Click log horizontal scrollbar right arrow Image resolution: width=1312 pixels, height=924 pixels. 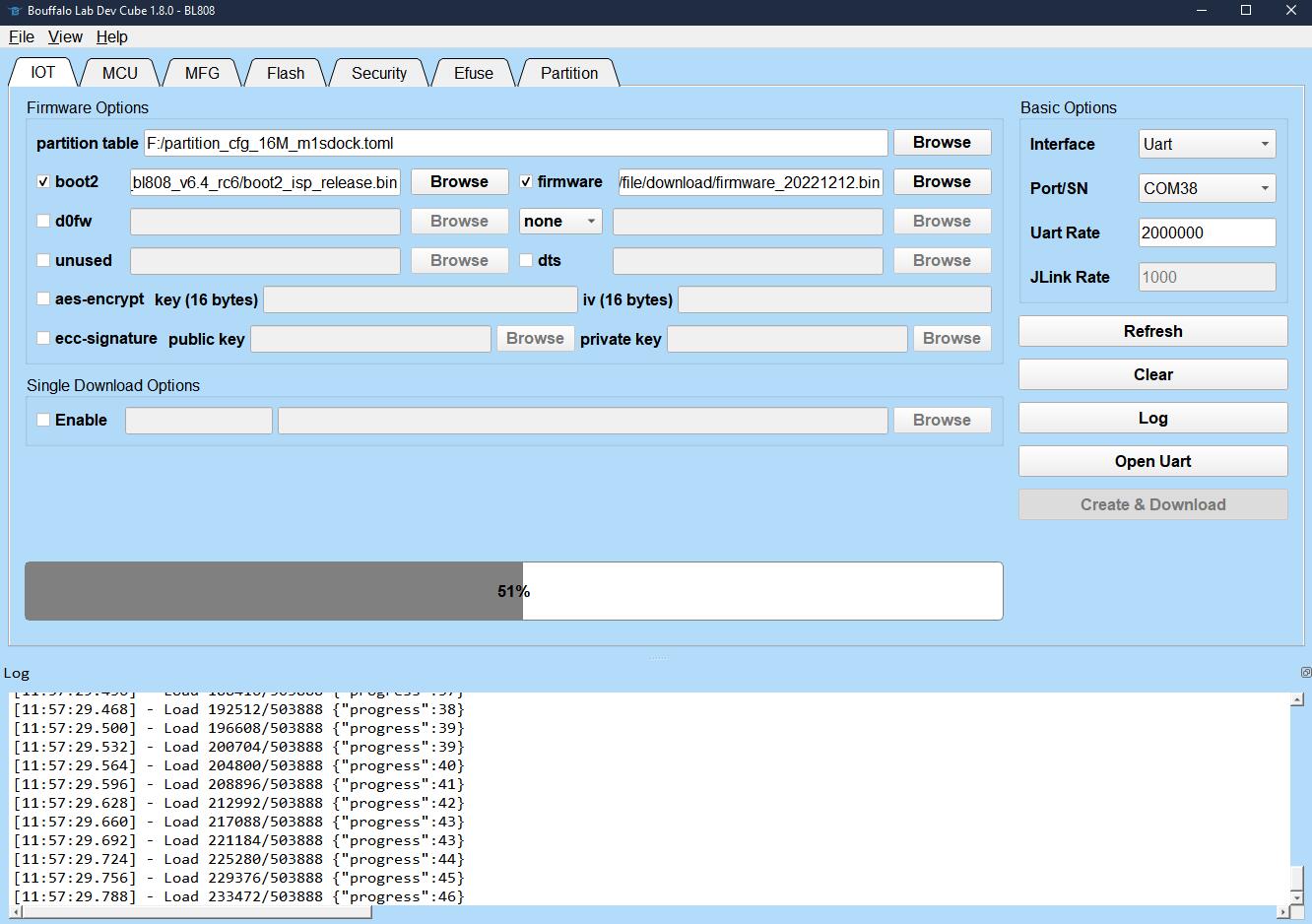[1282, 912]
